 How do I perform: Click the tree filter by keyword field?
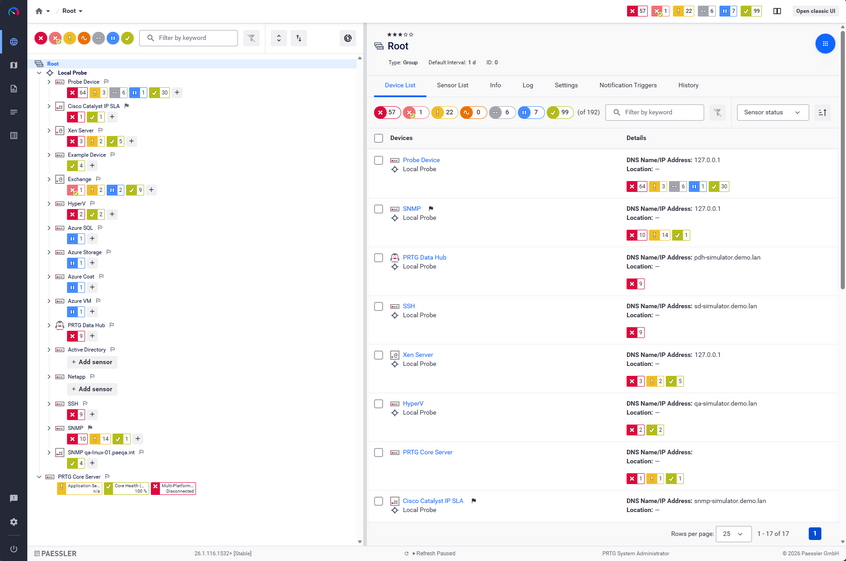pos(188,38)
